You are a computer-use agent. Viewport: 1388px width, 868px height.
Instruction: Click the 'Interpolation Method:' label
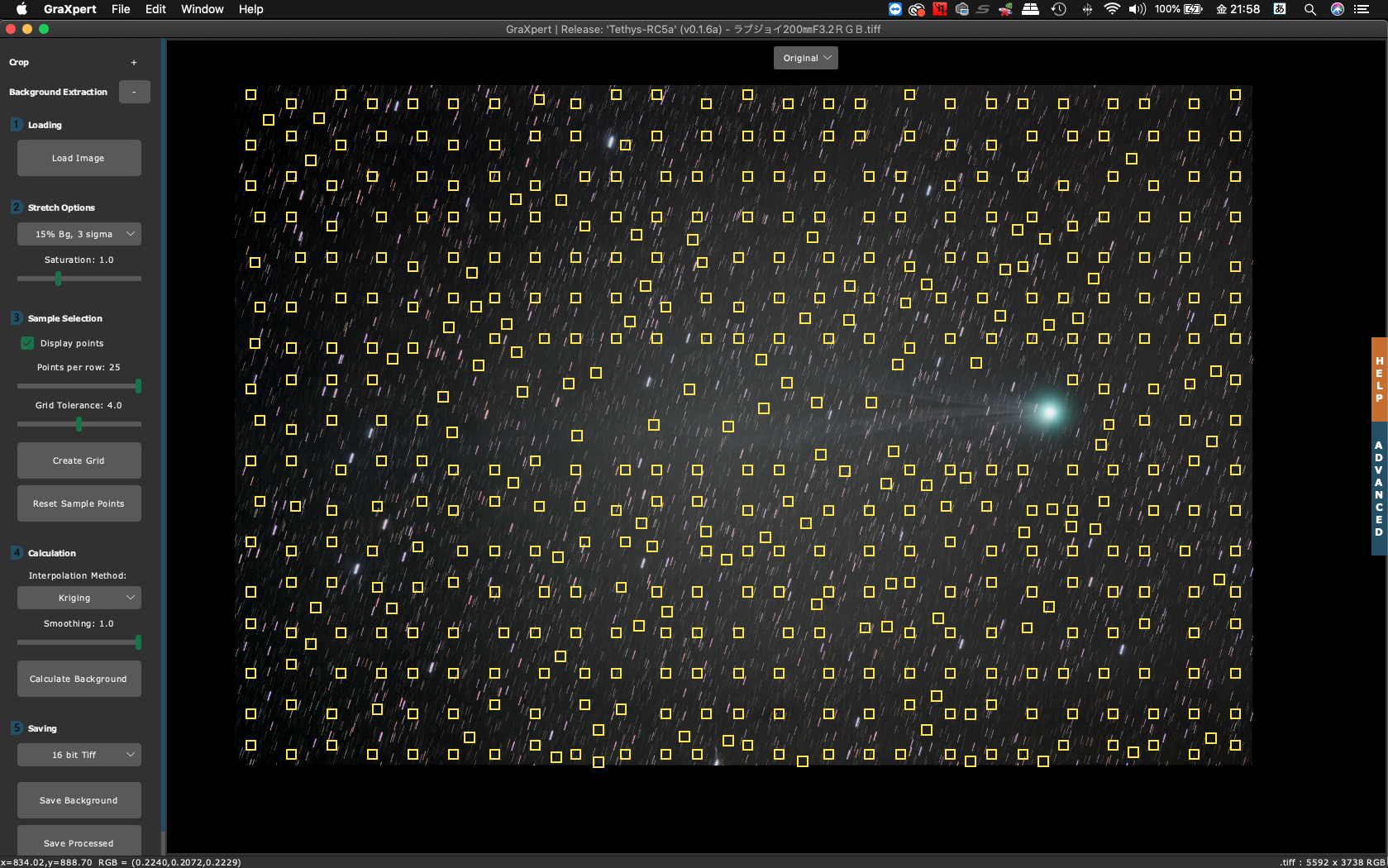point(78,575)
